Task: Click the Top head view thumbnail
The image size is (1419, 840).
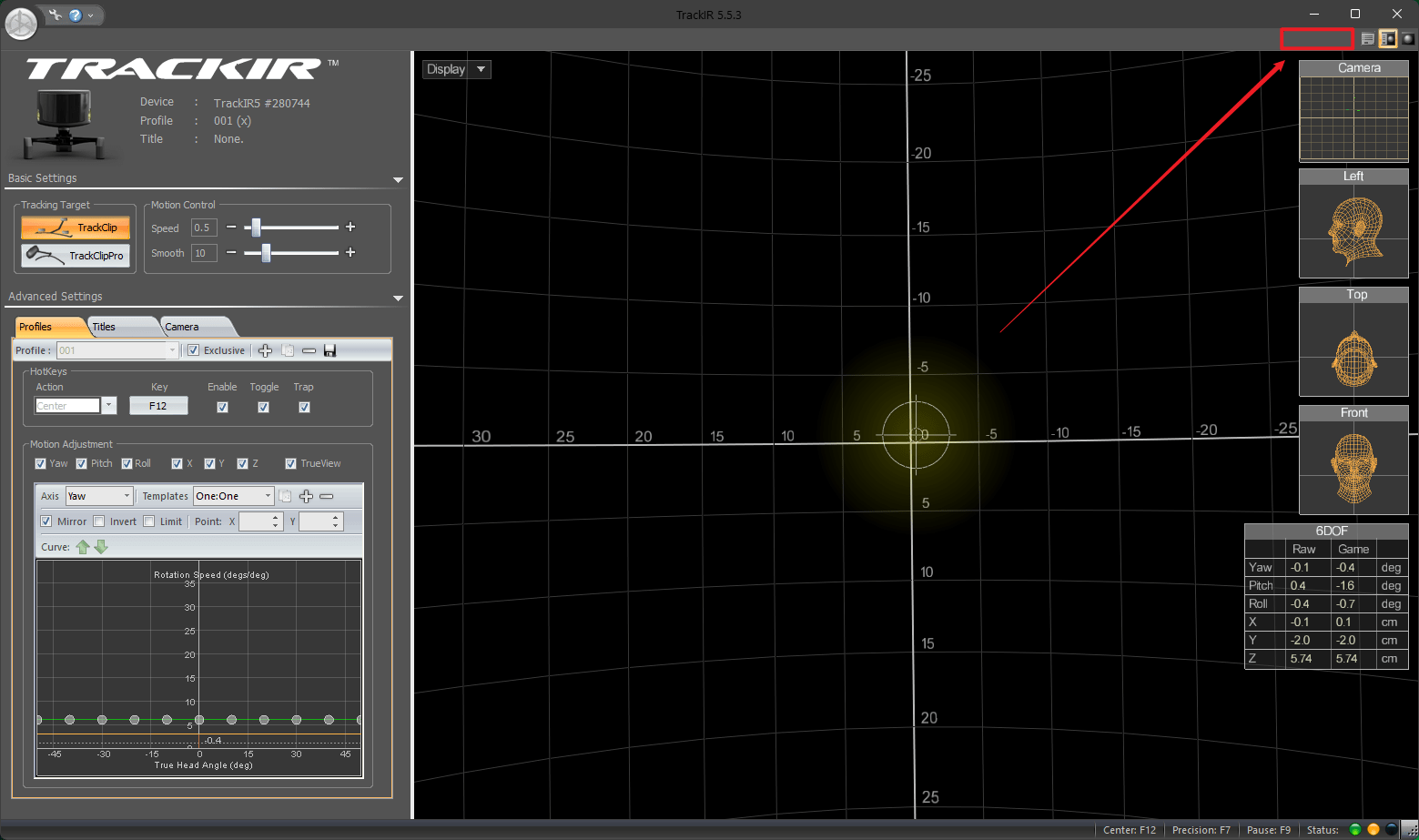Action: click(1353, 341)
